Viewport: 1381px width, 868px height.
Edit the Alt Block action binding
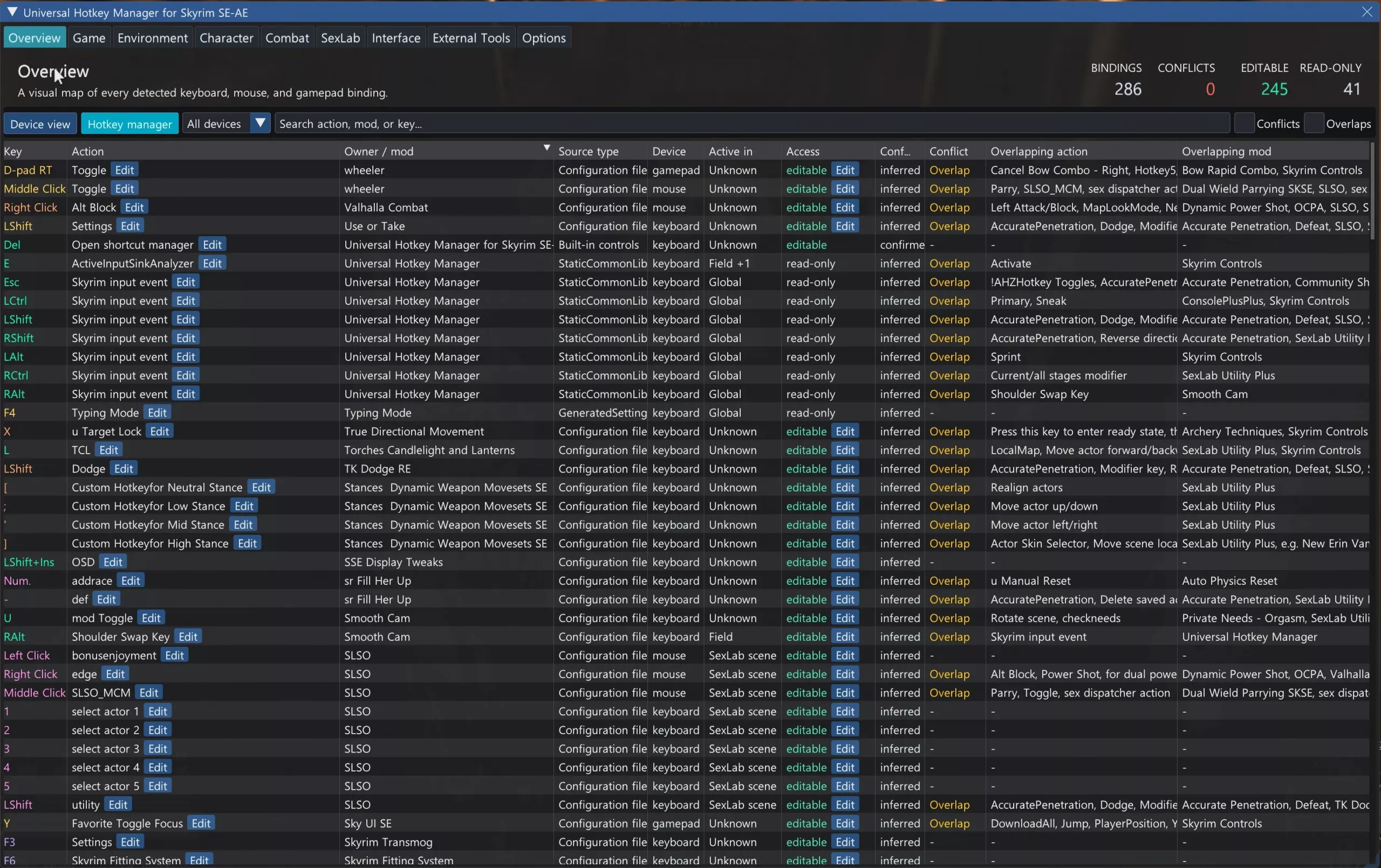point(135,207)
